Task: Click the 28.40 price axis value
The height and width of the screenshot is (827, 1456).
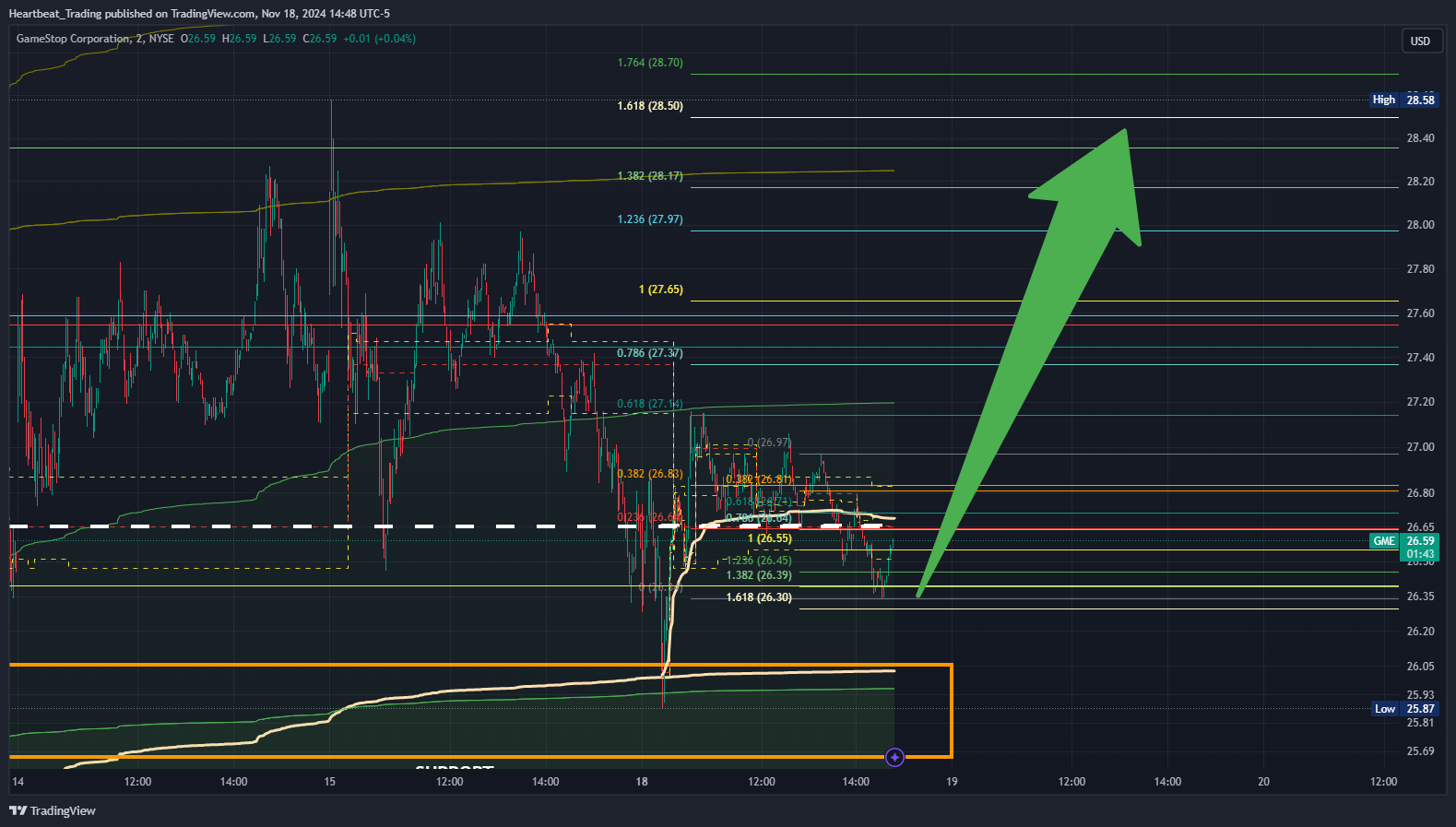Action: coord(1420,138)
